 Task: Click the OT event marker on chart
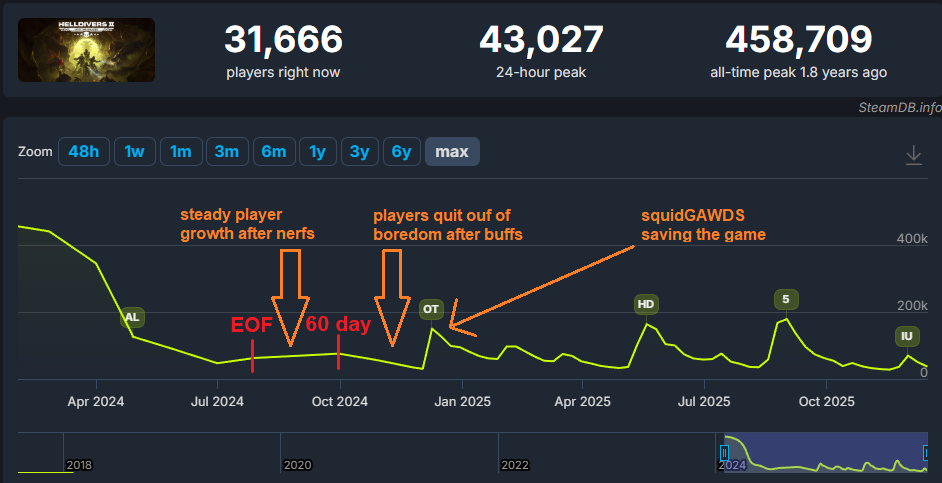431,309
